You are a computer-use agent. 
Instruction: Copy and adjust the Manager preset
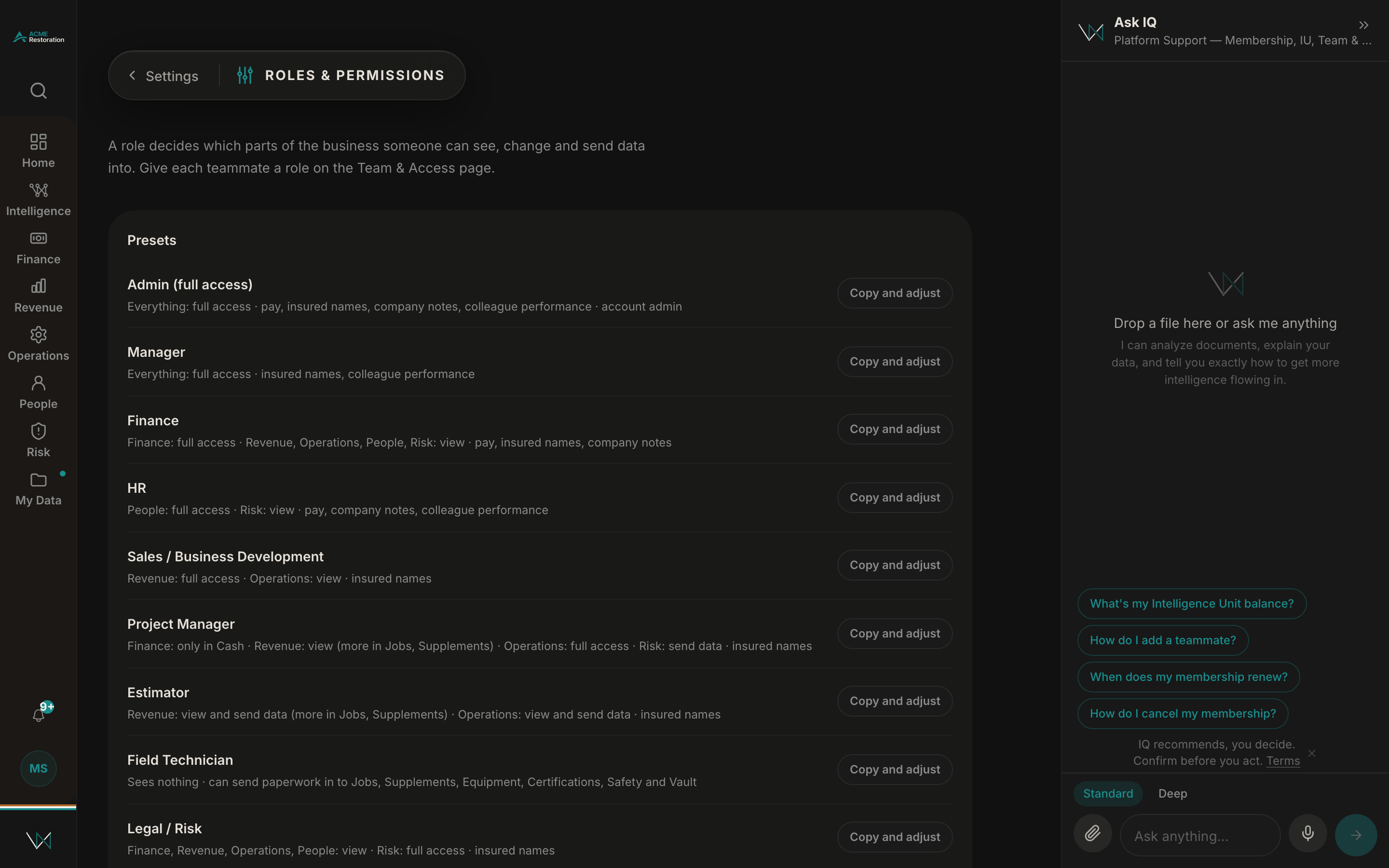895,362
